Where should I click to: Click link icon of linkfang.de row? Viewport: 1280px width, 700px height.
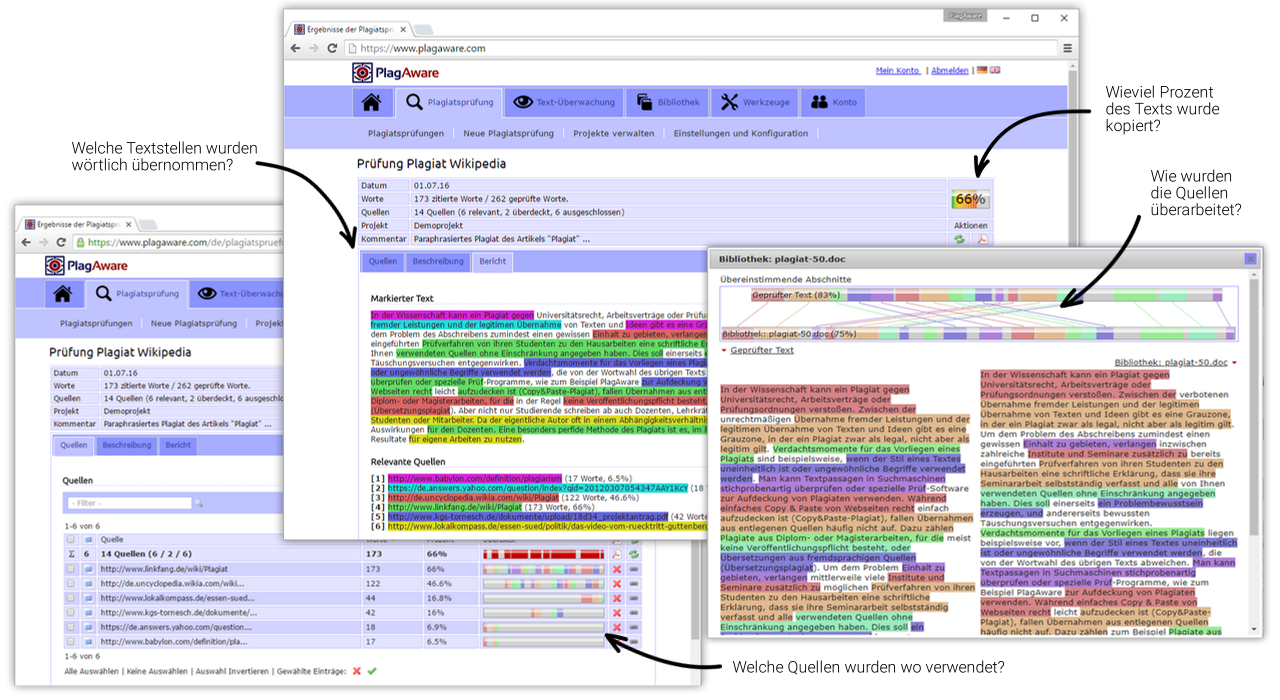pos(634,569)
